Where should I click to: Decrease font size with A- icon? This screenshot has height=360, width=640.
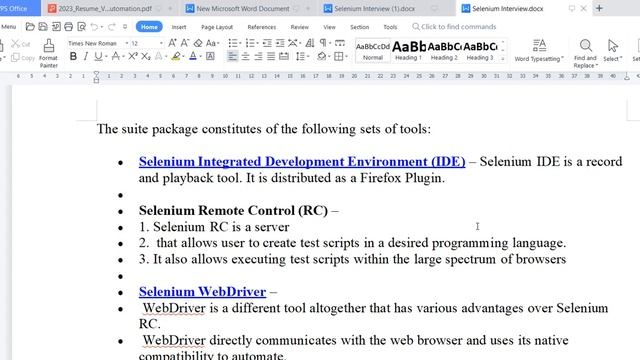tap(185, 43)
